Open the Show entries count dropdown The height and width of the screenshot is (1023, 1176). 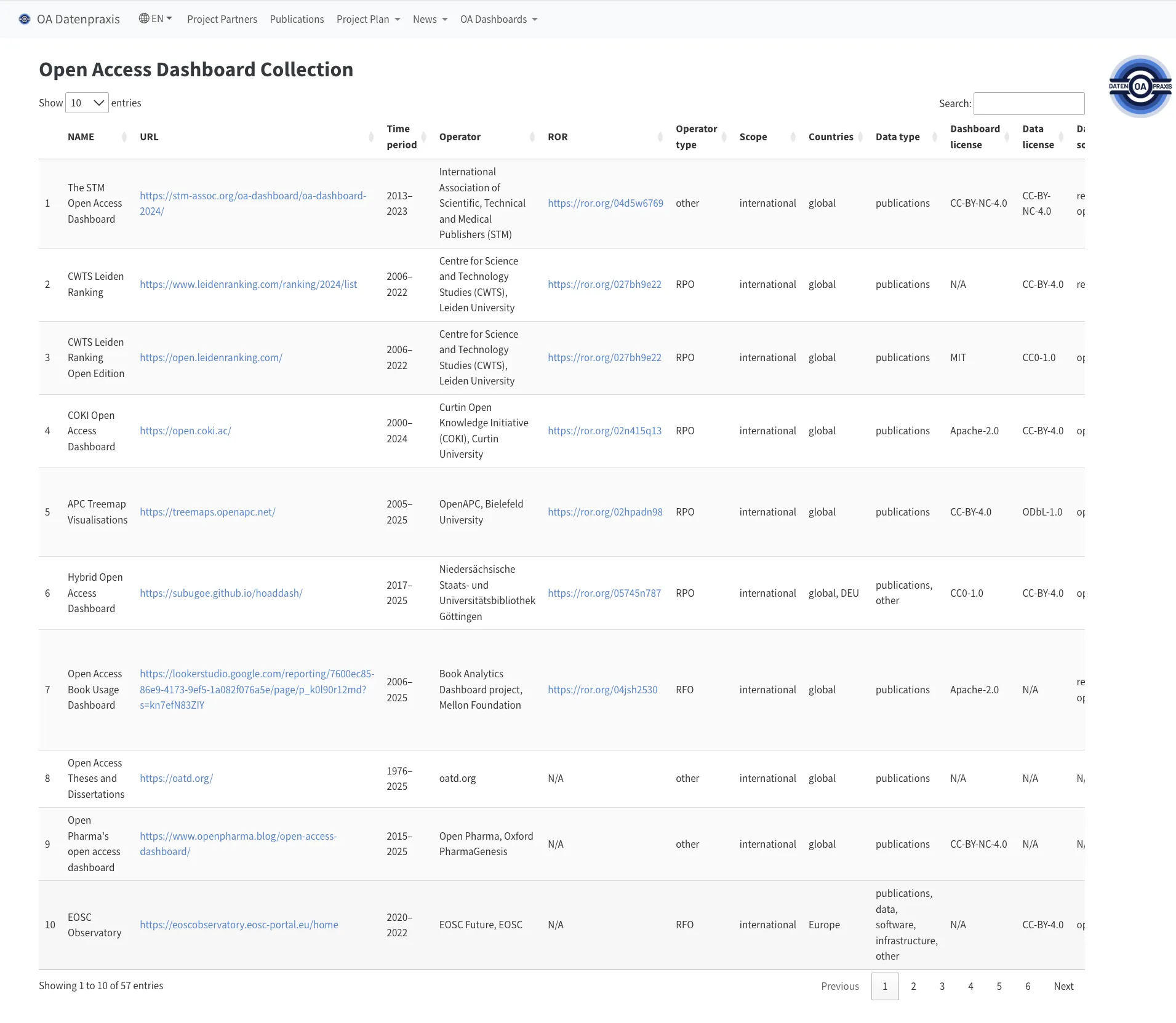tap(87, 103)
